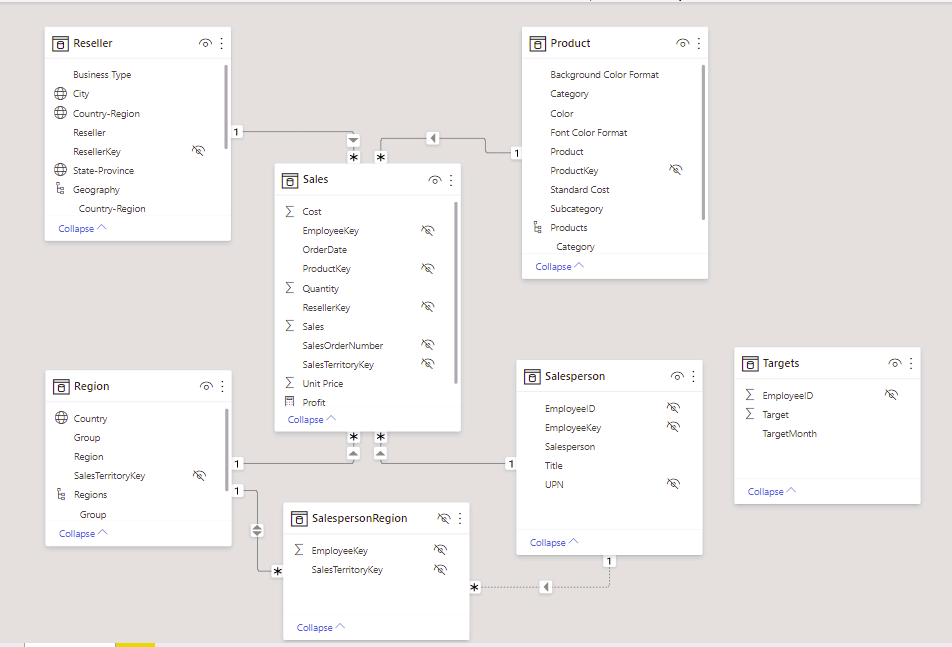Viewport: 952px width, 647px height.
Task: Open Targets table more options menu
Action: click(x=911, y=363)
